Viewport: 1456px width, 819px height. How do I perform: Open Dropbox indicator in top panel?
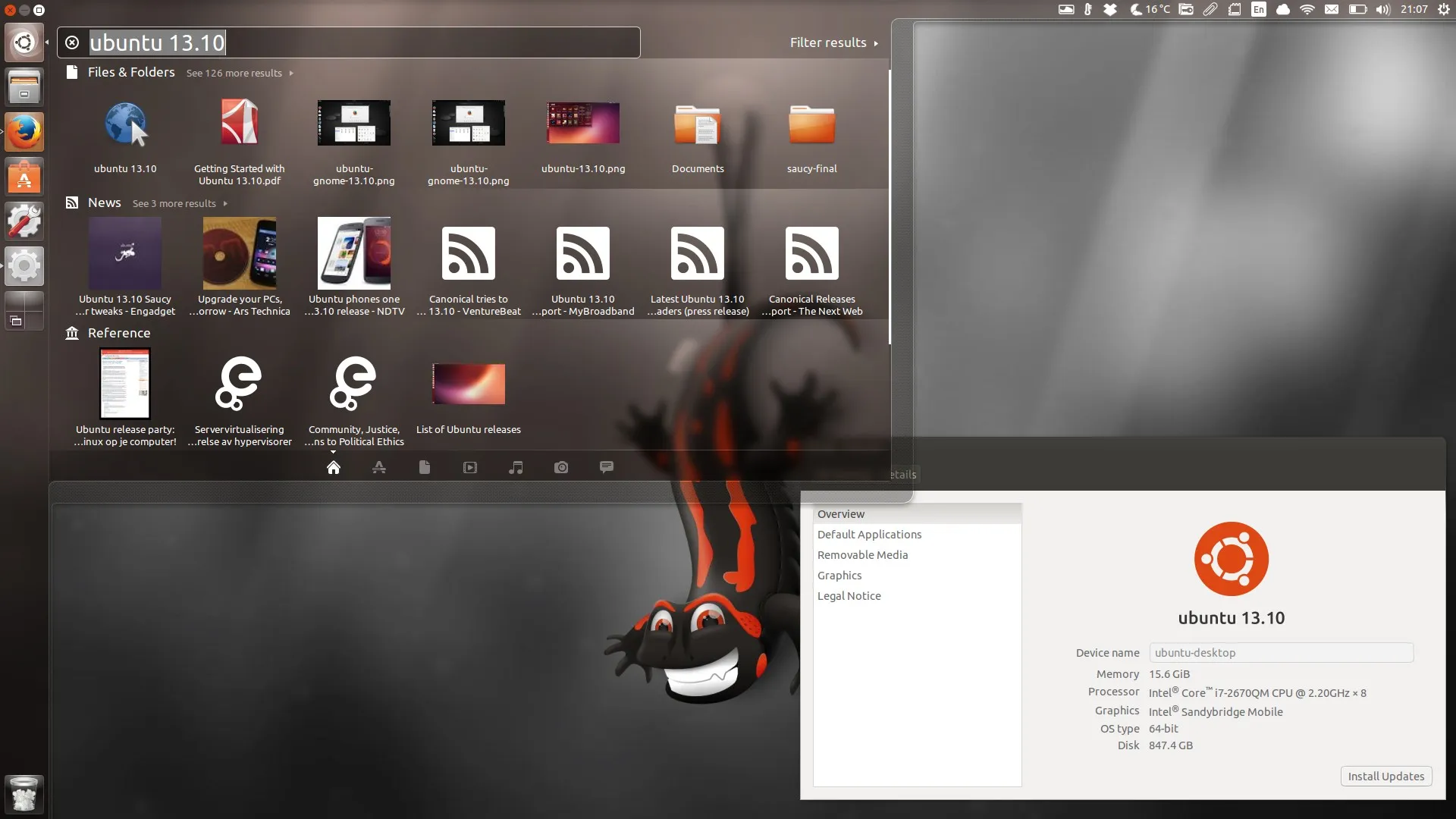click(x=1110, y=10)
